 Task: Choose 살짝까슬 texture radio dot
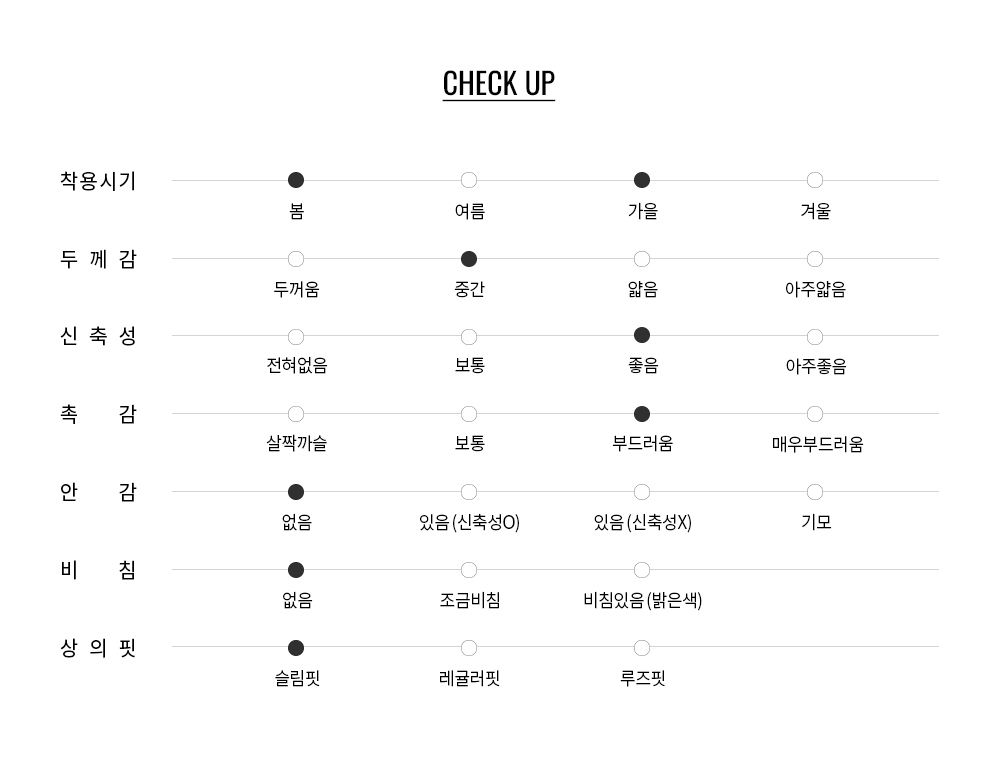pyautogui.click(x=296, y=414)
